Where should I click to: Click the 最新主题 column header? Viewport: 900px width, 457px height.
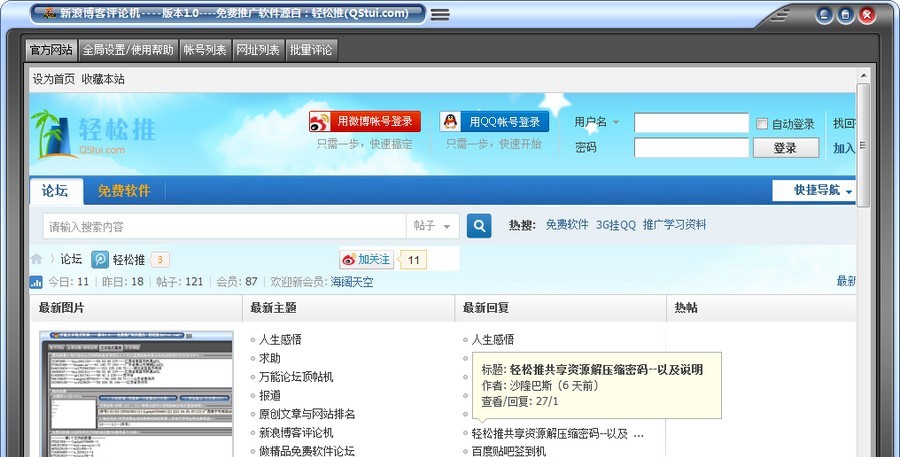(273, 308)
